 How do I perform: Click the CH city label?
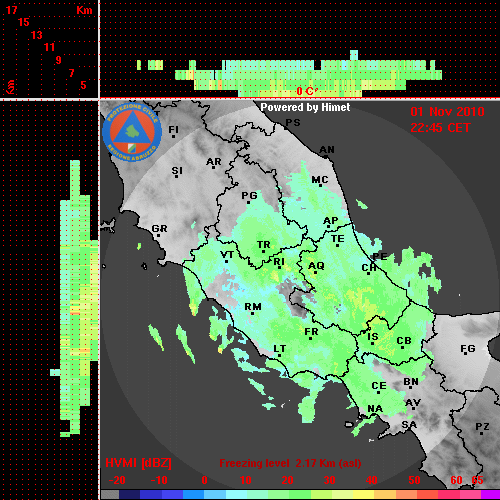369,268
